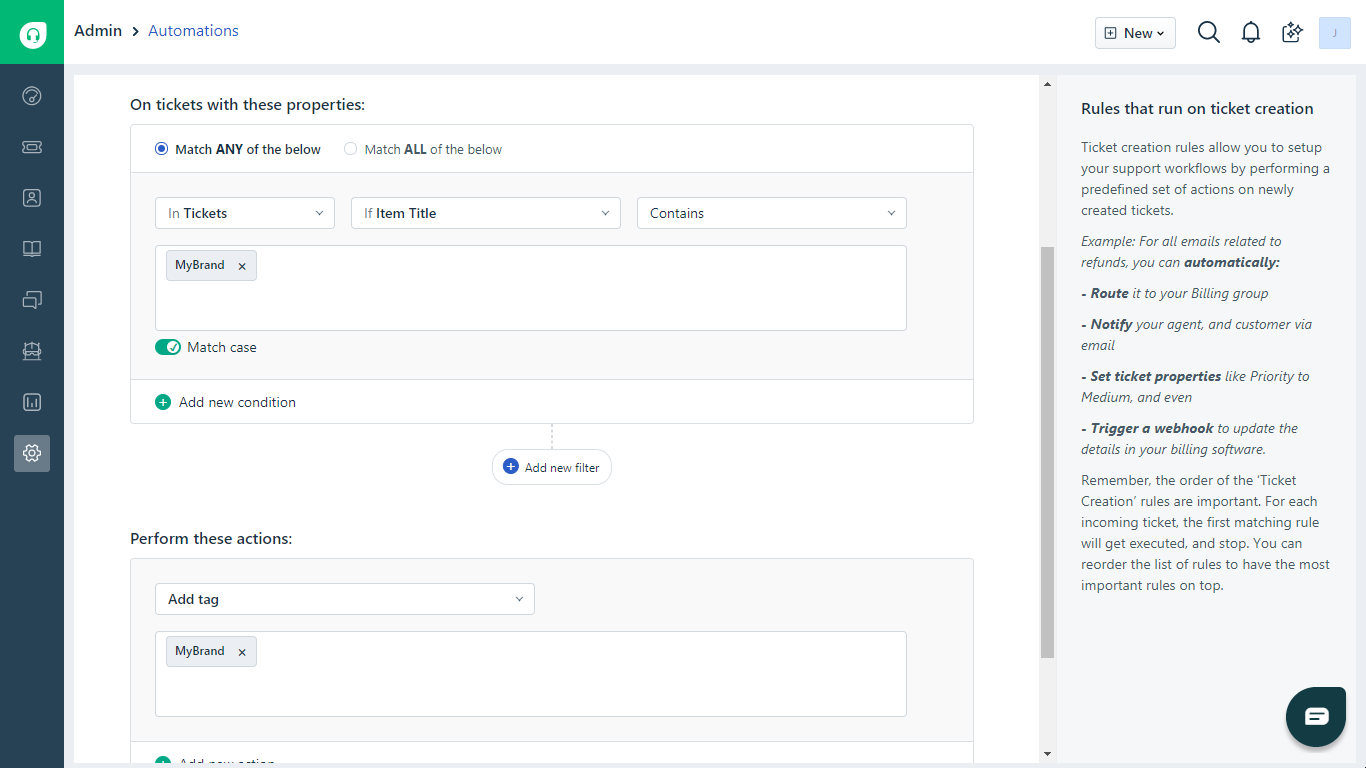1366x768 pixels.
Task: Open the Solutions book icon in sidebar
Action: coord(32,249)
